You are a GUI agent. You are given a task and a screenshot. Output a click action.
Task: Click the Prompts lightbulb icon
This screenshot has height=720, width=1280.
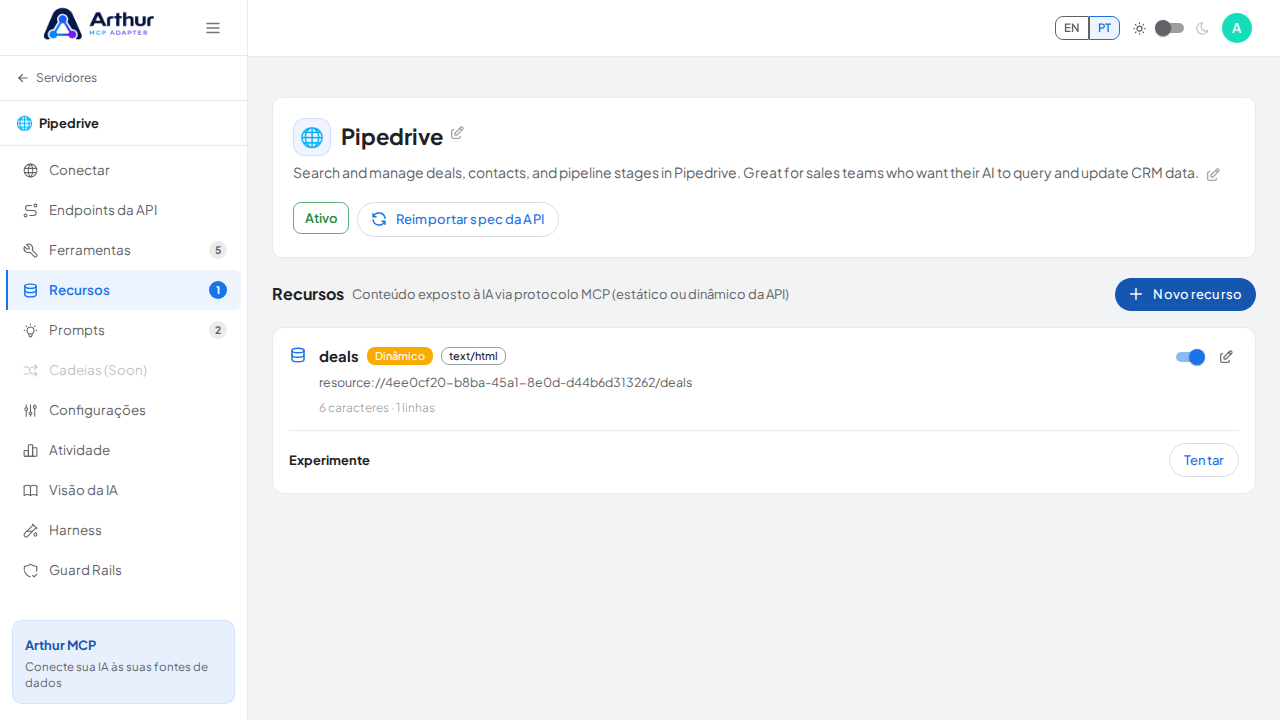[30, 330]
